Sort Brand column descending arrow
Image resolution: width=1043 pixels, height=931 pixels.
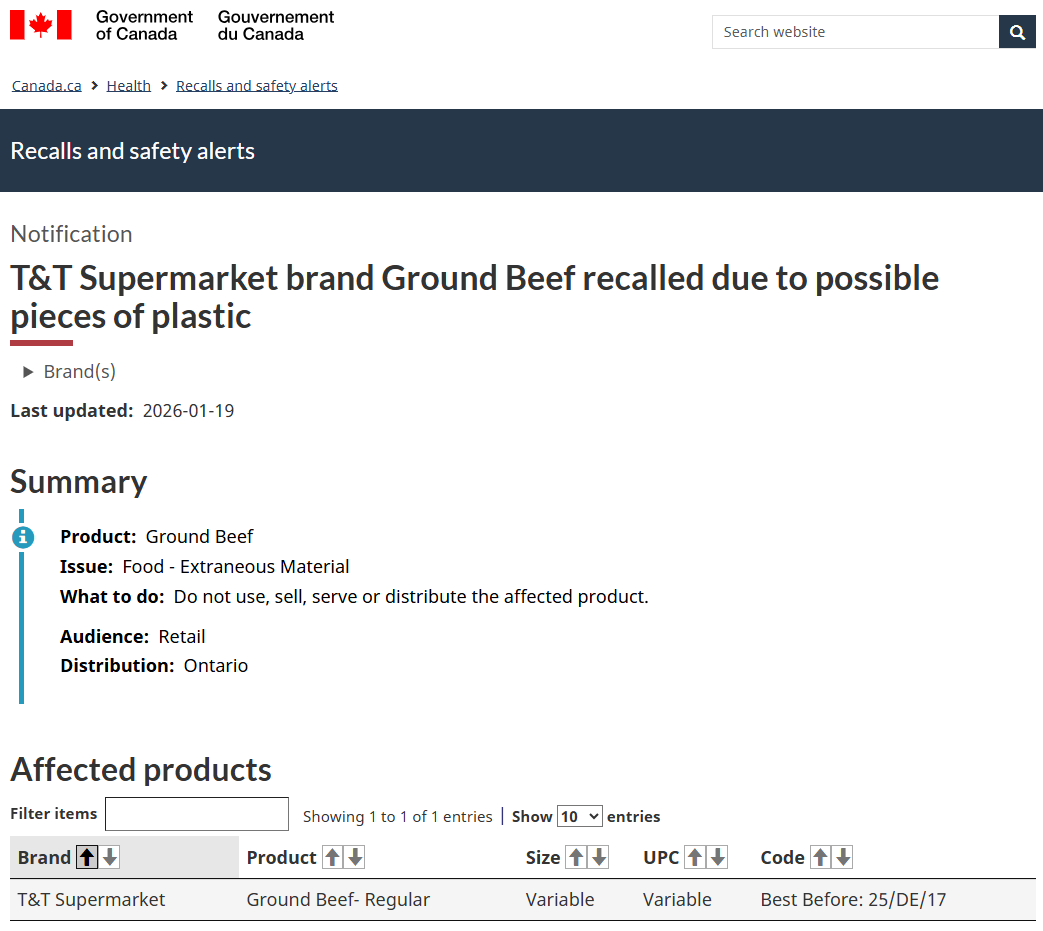[110, 857]
